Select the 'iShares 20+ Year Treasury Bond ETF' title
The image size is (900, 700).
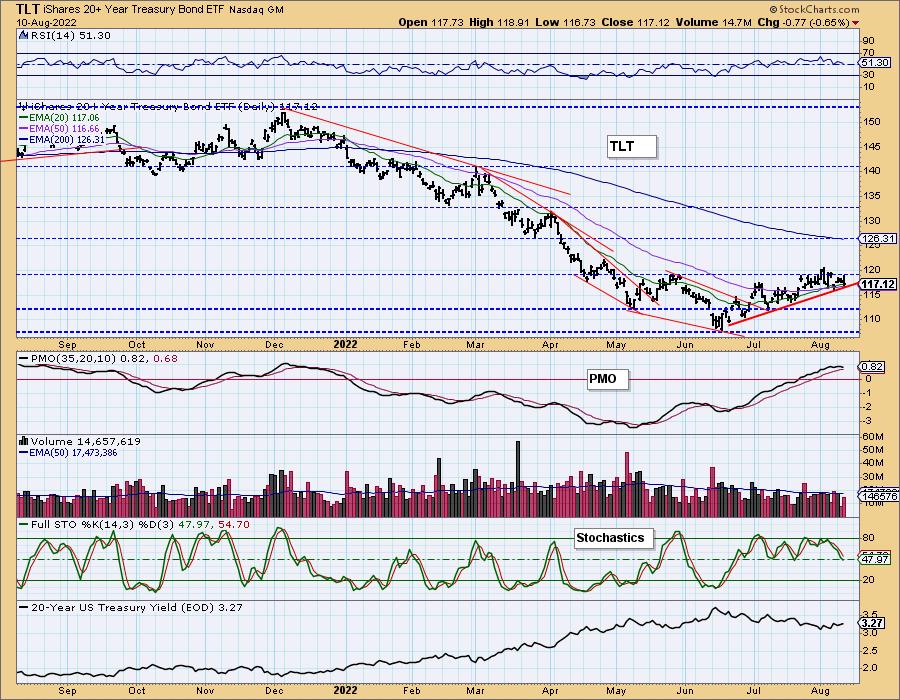click(x=134, y=10)
